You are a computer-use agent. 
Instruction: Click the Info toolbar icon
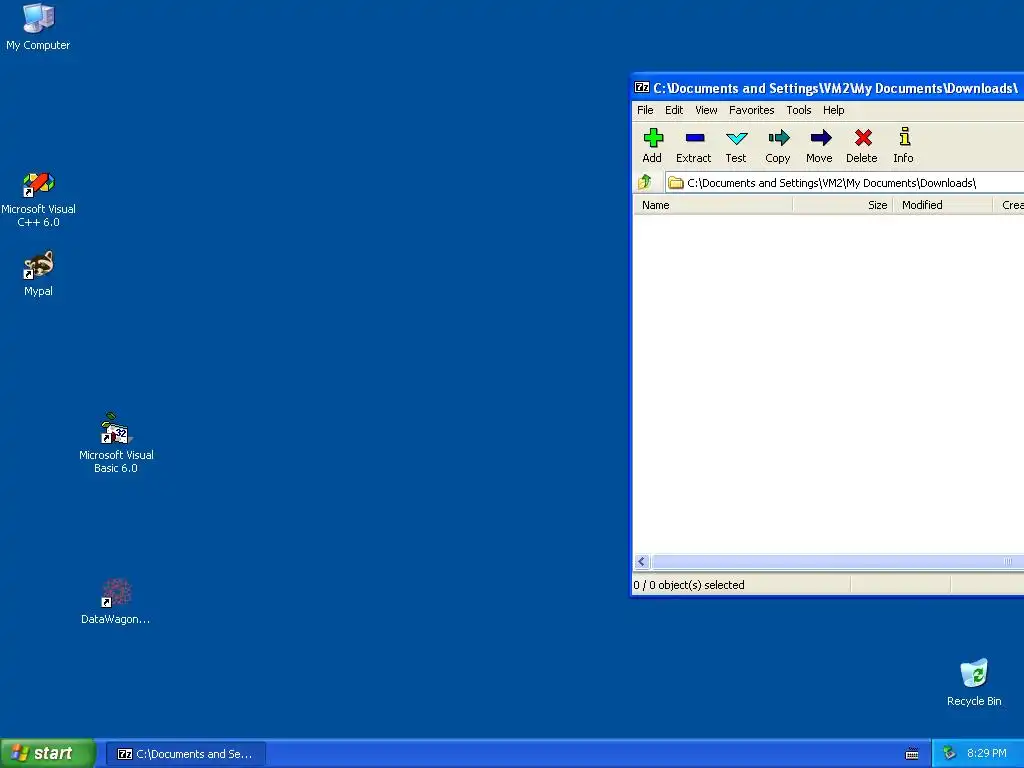point(904,145)
